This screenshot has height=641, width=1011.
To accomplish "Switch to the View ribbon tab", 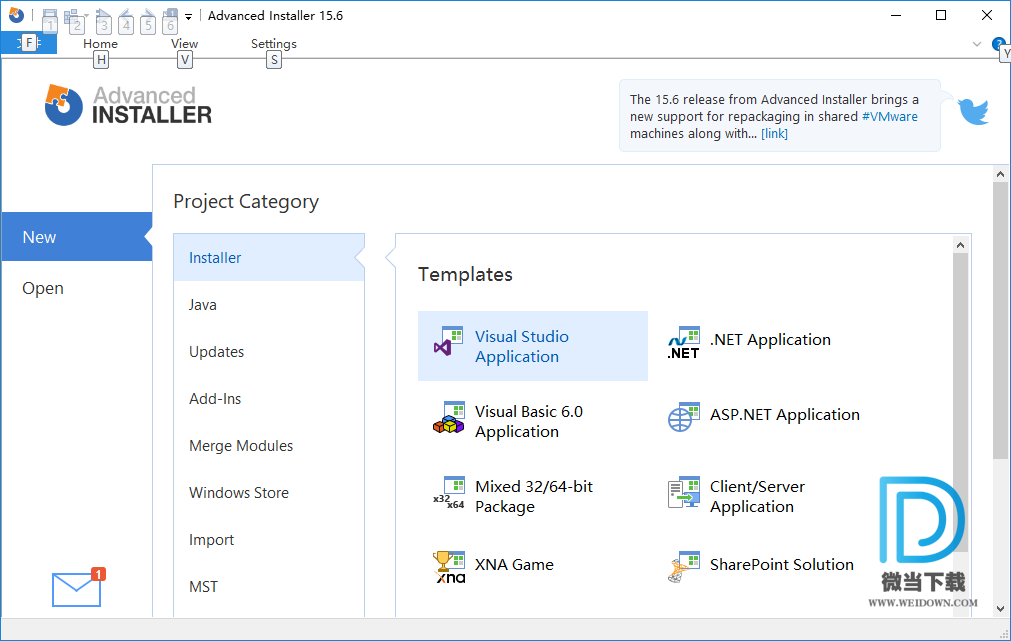I will point(184,44).
